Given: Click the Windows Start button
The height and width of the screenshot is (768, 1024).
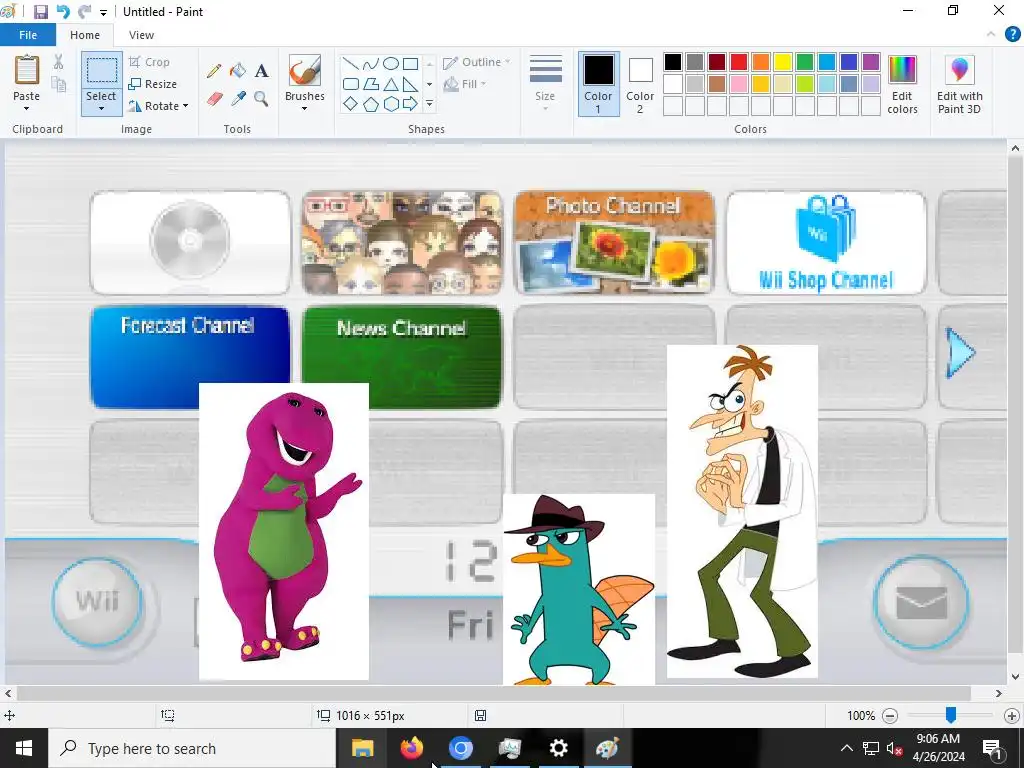Looking at the screenshot, I should pyautogui.click(x=24, y=748).
